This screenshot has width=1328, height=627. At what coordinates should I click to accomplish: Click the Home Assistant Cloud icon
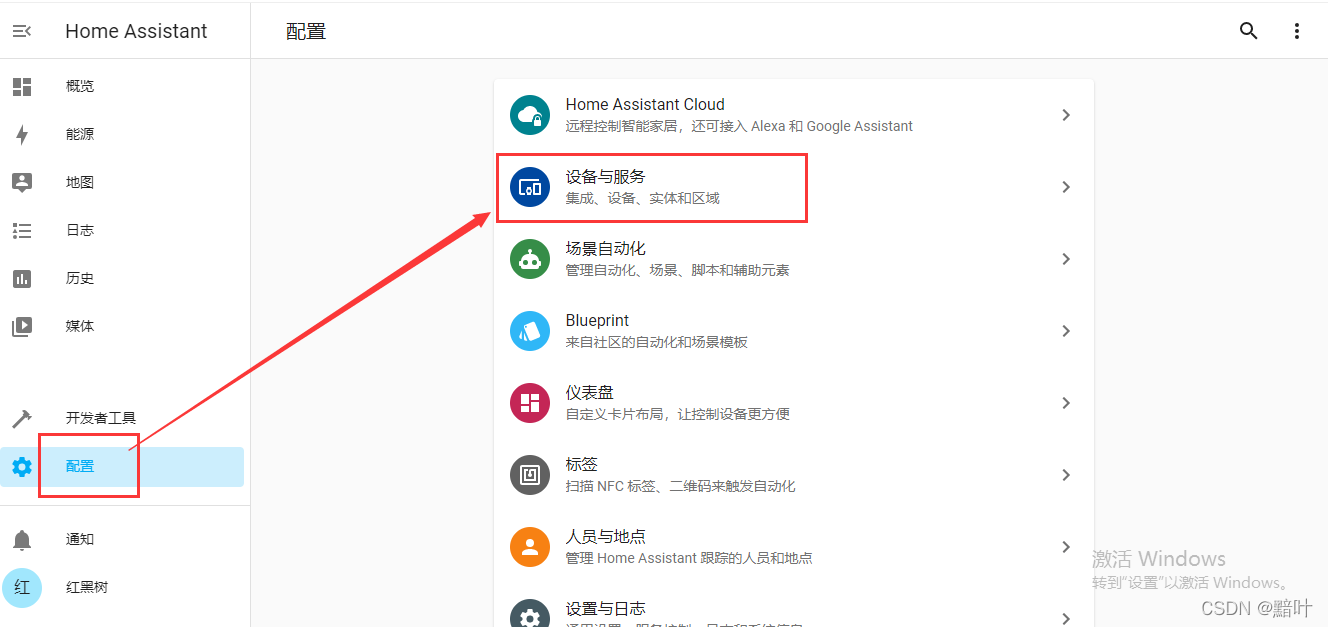[530, 115]
